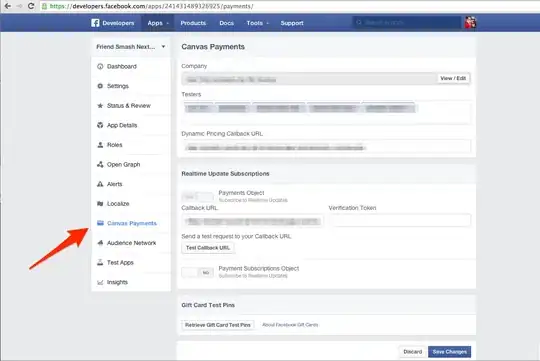
Task: Open About Facebook Gift Cards link
Action: pos(290,325)
